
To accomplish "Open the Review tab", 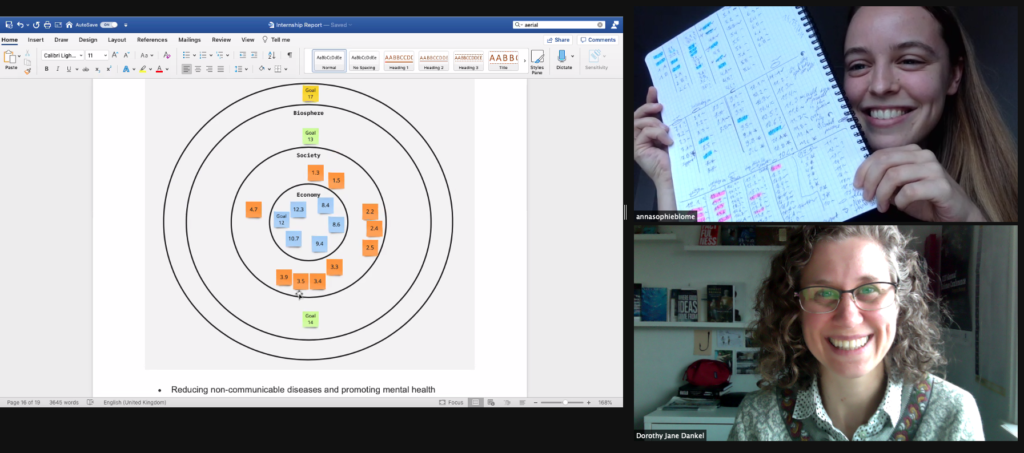I will [x=221, y=40].
